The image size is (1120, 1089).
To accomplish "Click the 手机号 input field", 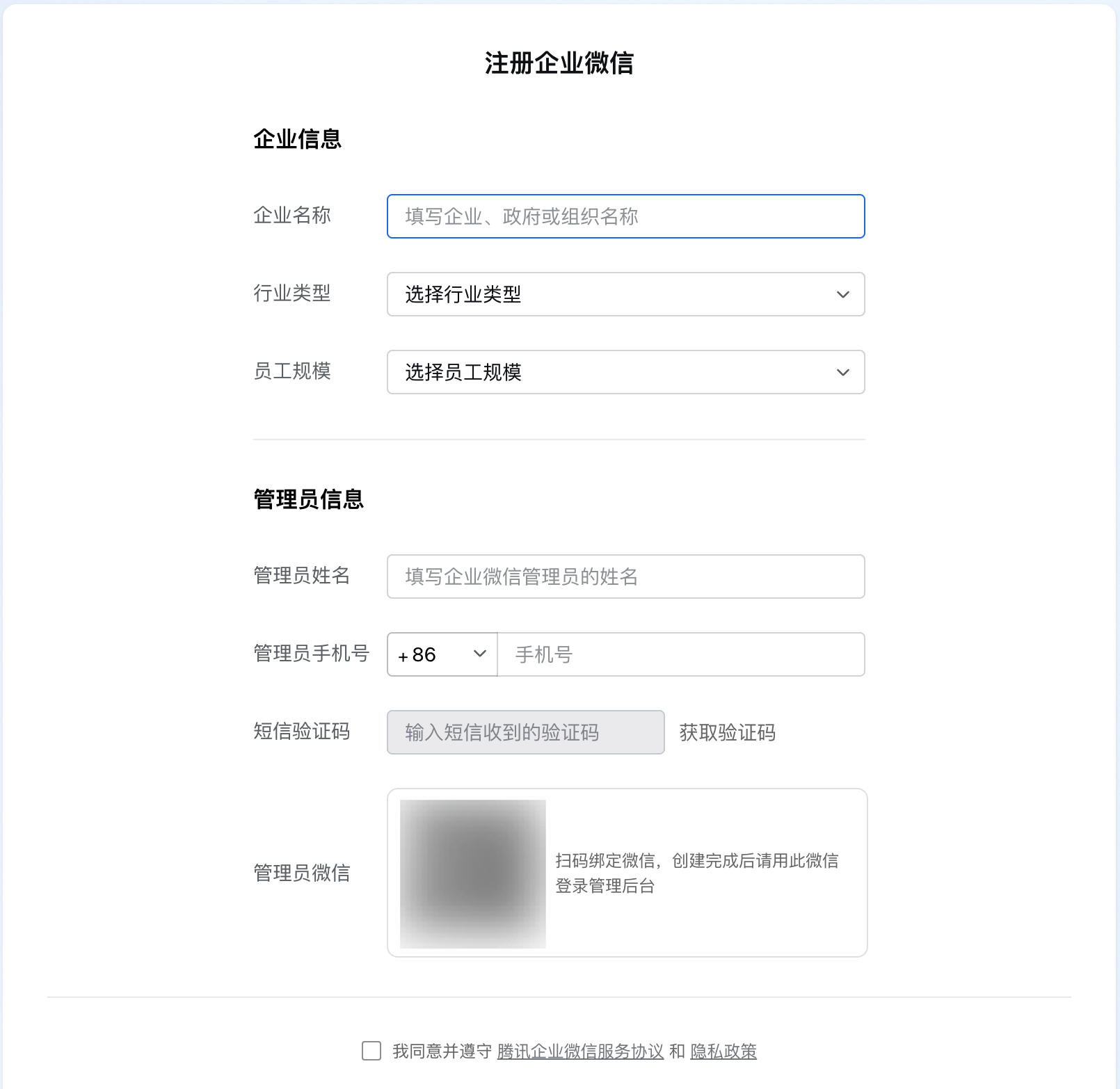I will [681, 654].
